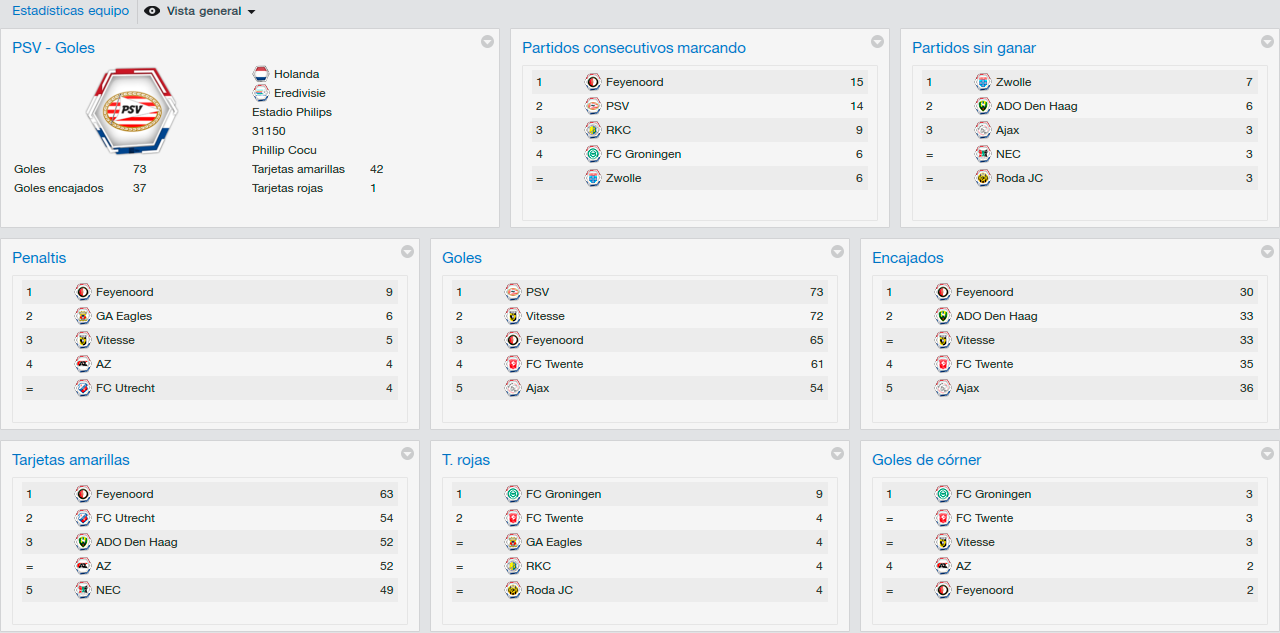Expand the PSV - Goles panel options arrow
Viewport: 1280px width, 633px height.
487,42
